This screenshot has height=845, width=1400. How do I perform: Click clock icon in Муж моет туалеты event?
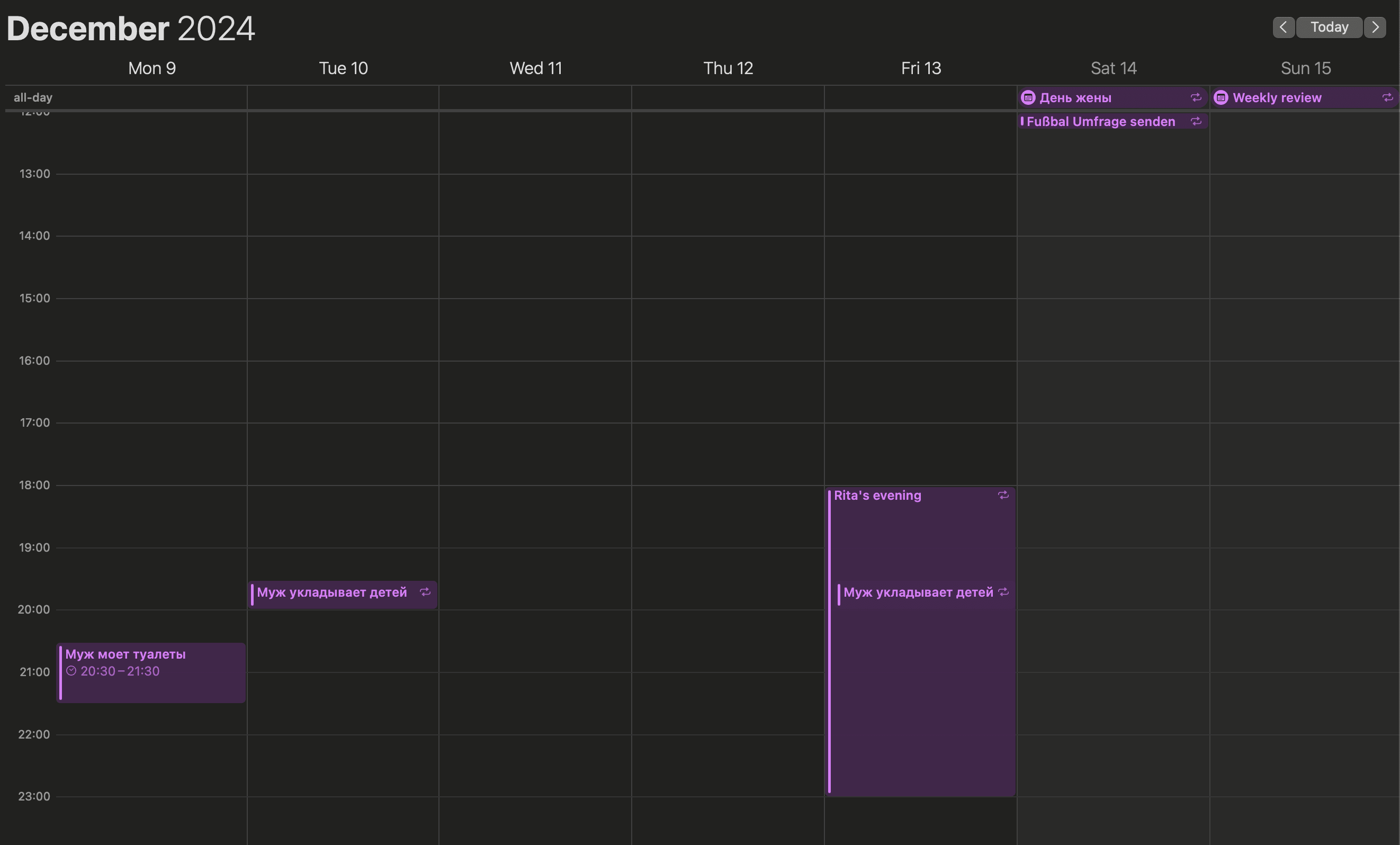[x=71, y=671]
